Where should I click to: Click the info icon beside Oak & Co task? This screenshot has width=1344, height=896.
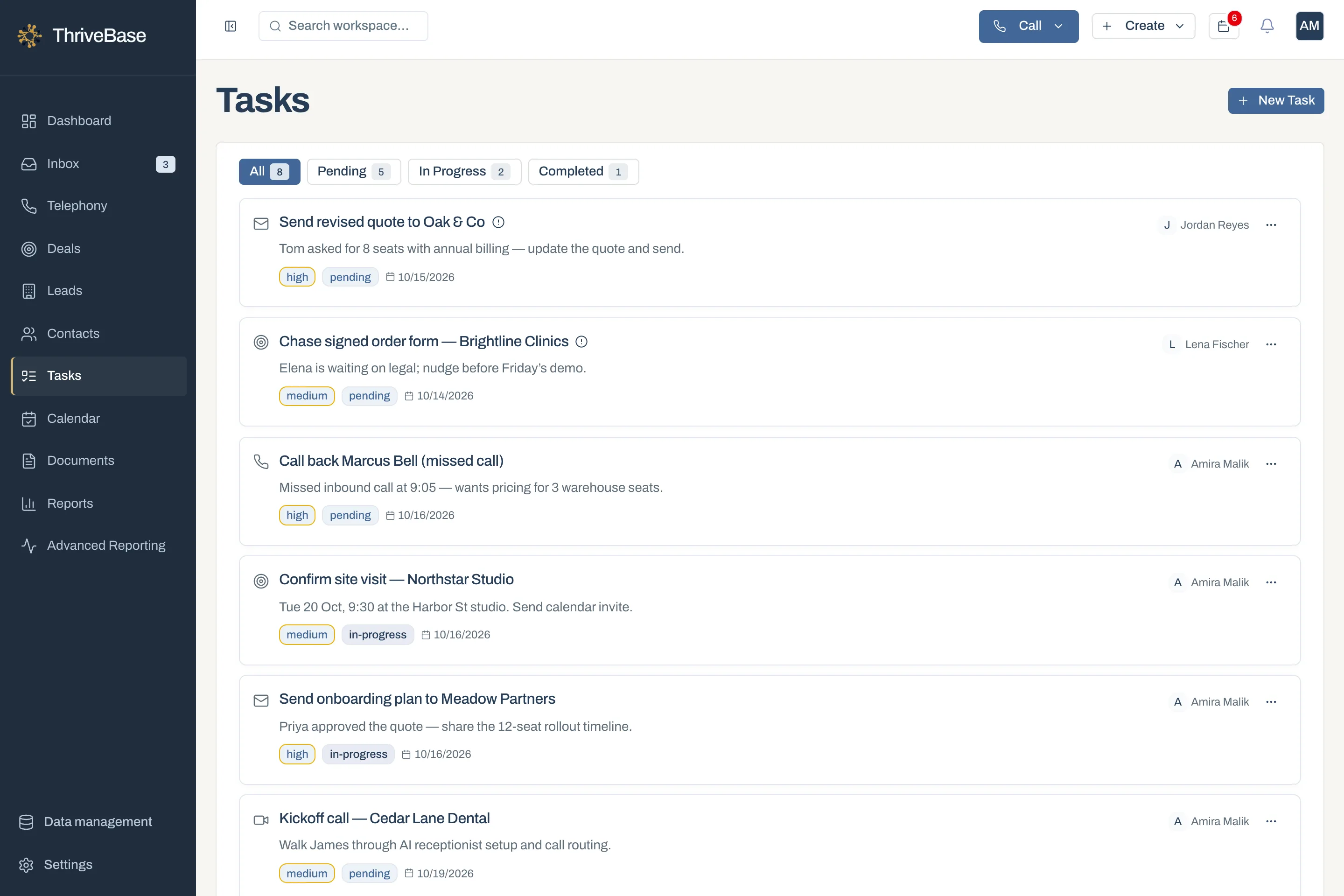[498, 222]
